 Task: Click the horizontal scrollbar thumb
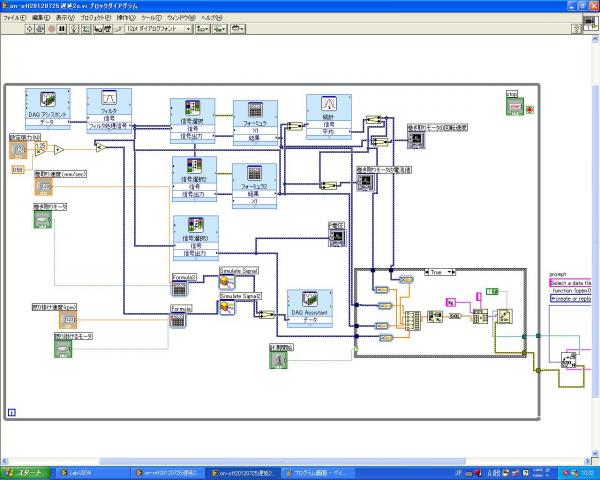[282, 461]
